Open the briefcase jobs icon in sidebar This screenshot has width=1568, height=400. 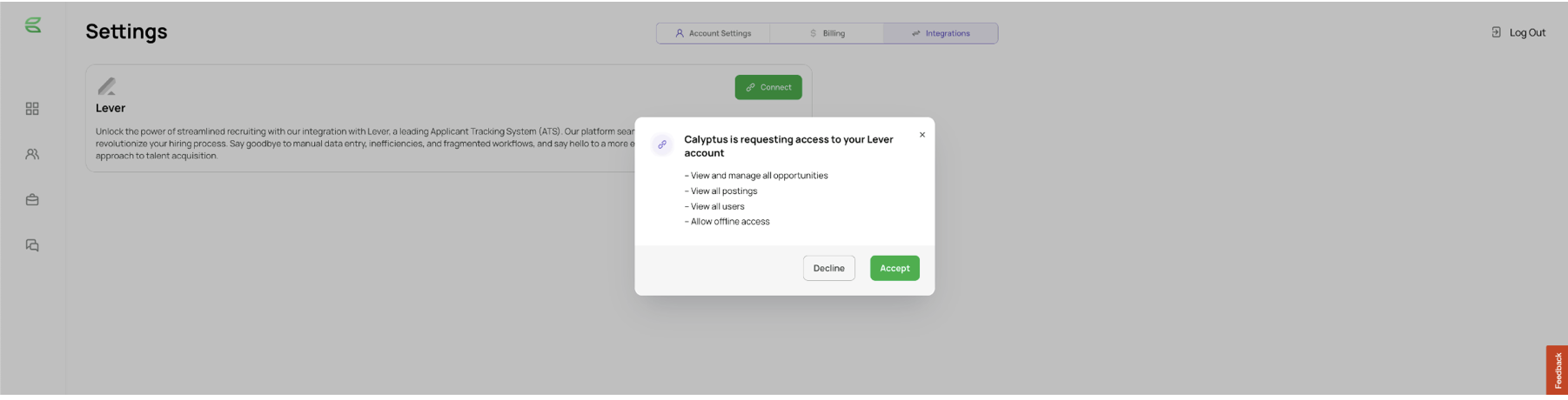32,200
